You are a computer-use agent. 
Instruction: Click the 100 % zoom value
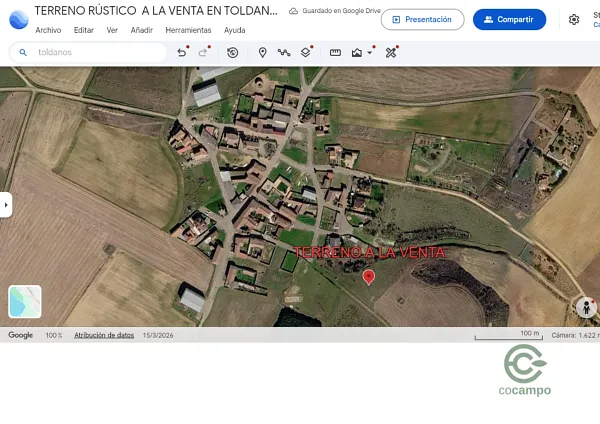click(54, 335)
